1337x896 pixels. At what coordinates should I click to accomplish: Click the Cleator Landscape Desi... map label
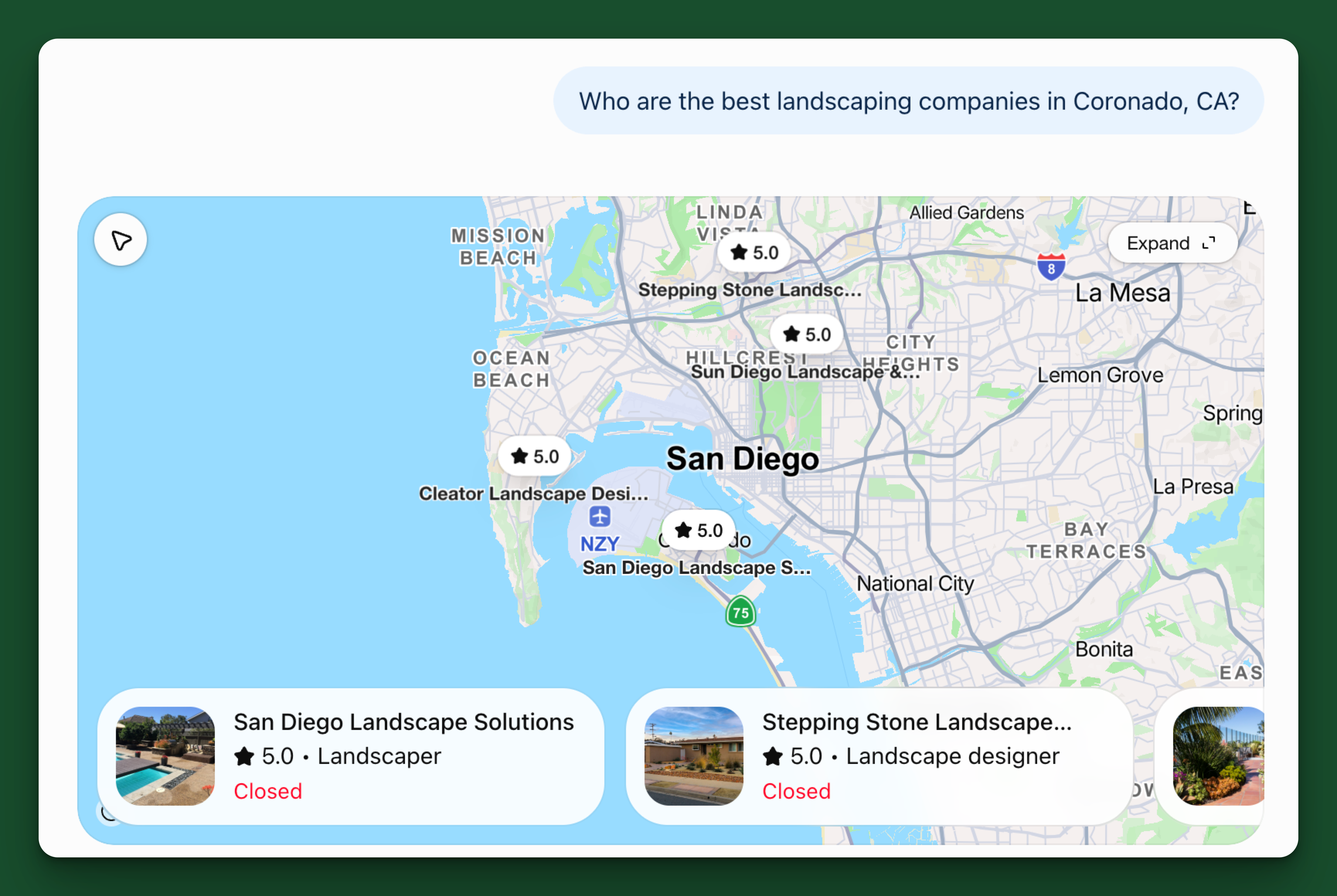pos(533,493)
